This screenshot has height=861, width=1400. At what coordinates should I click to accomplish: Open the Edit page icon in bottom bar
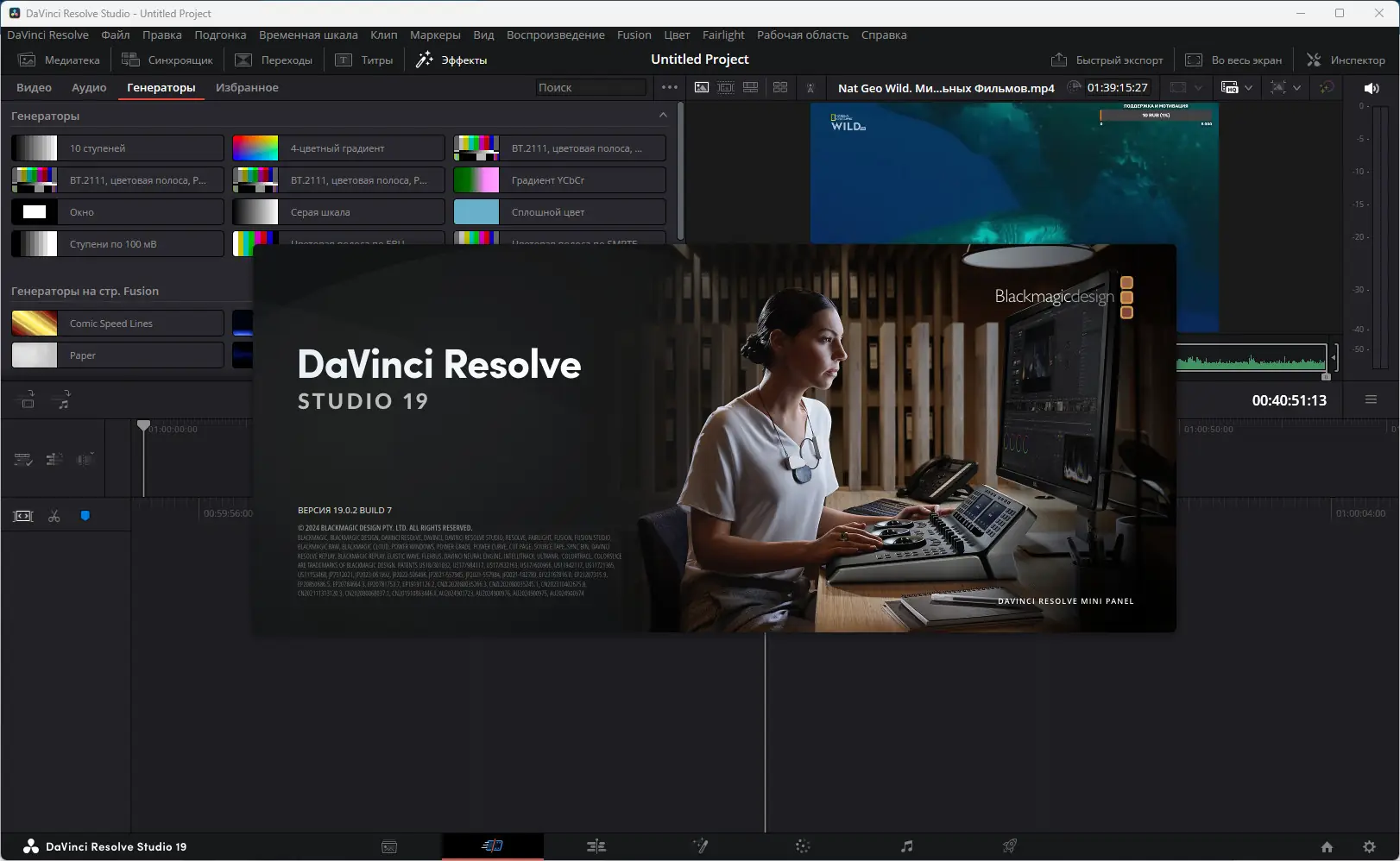596,846
